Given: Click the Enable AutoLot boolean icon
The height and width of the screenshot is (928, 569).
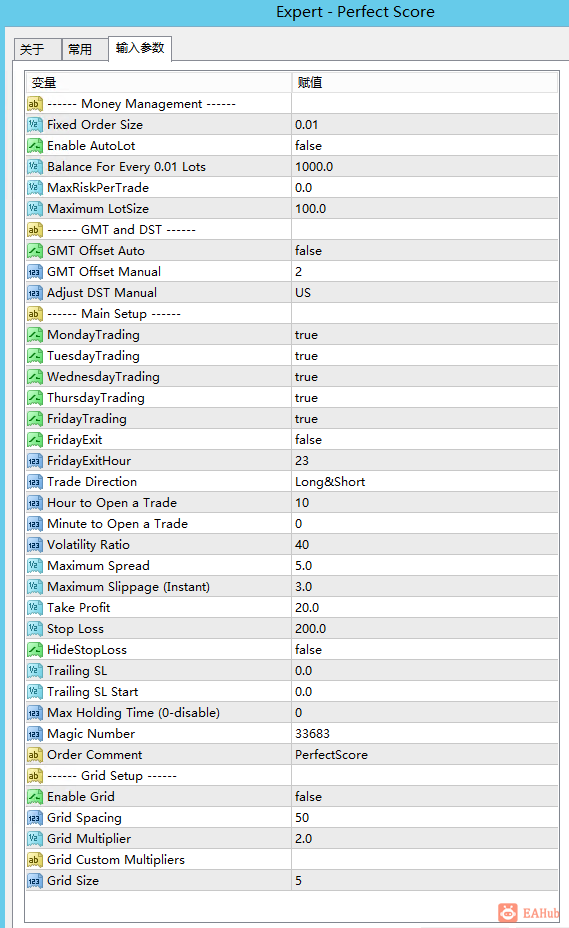Looking at the screenshot, I should point(35,146).
